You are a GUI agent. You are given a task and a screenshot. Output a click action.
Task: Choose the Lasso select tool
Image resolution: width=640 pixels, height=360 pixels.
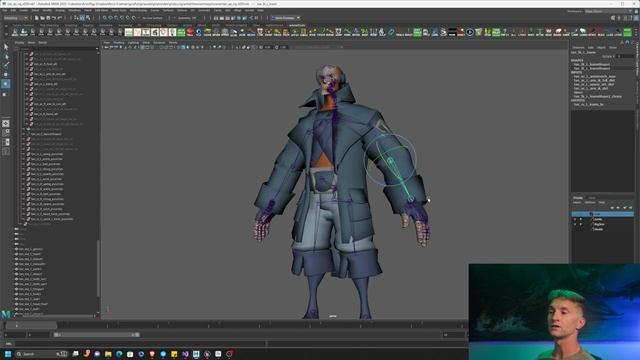(6, 56)
